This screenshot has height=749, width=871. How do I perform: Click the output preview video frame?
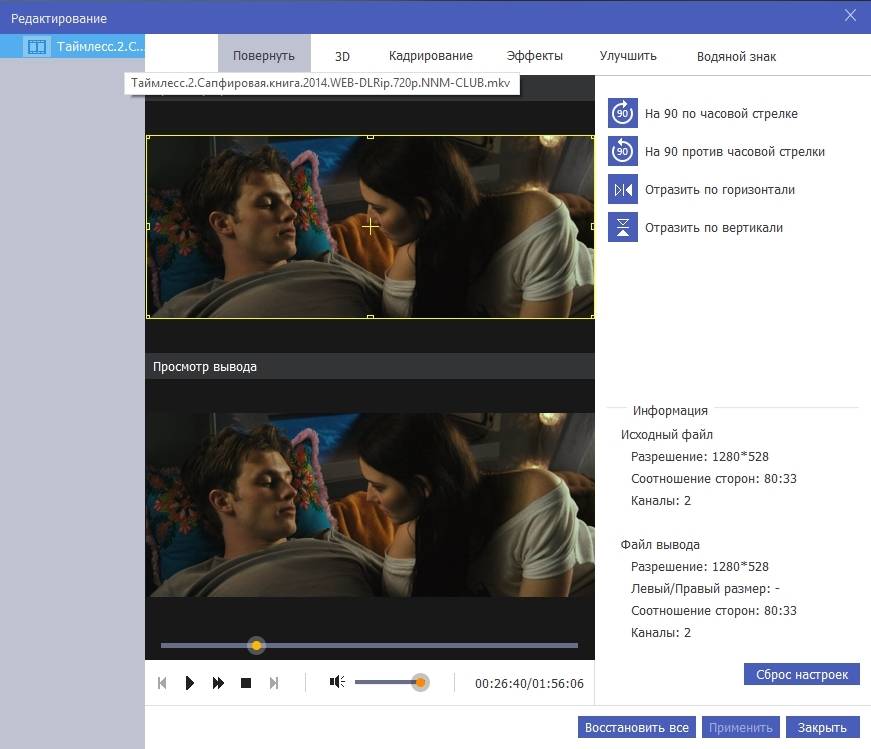point(370,505)
